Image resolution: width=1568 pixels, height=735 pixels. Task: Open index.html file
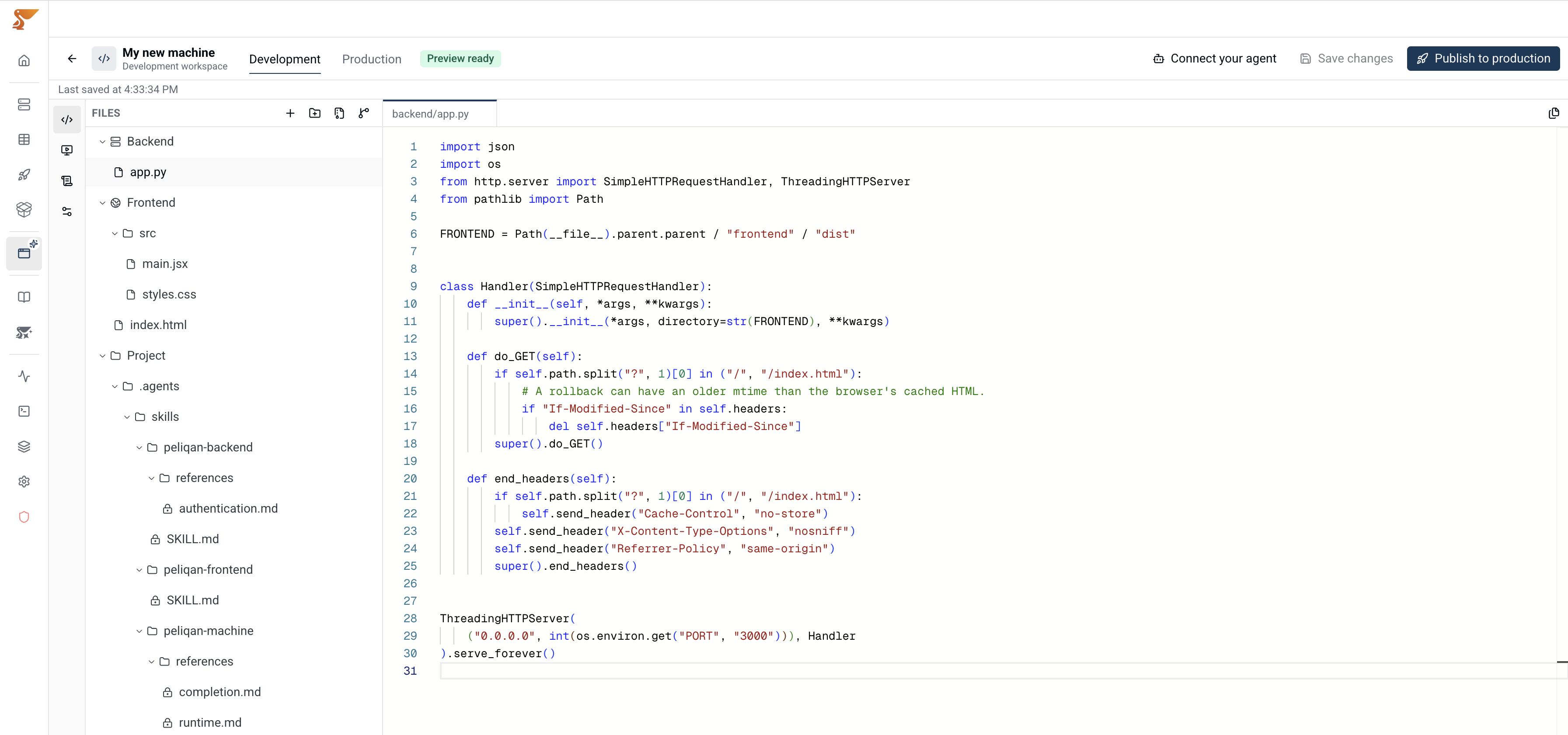[x=234, y=325]
